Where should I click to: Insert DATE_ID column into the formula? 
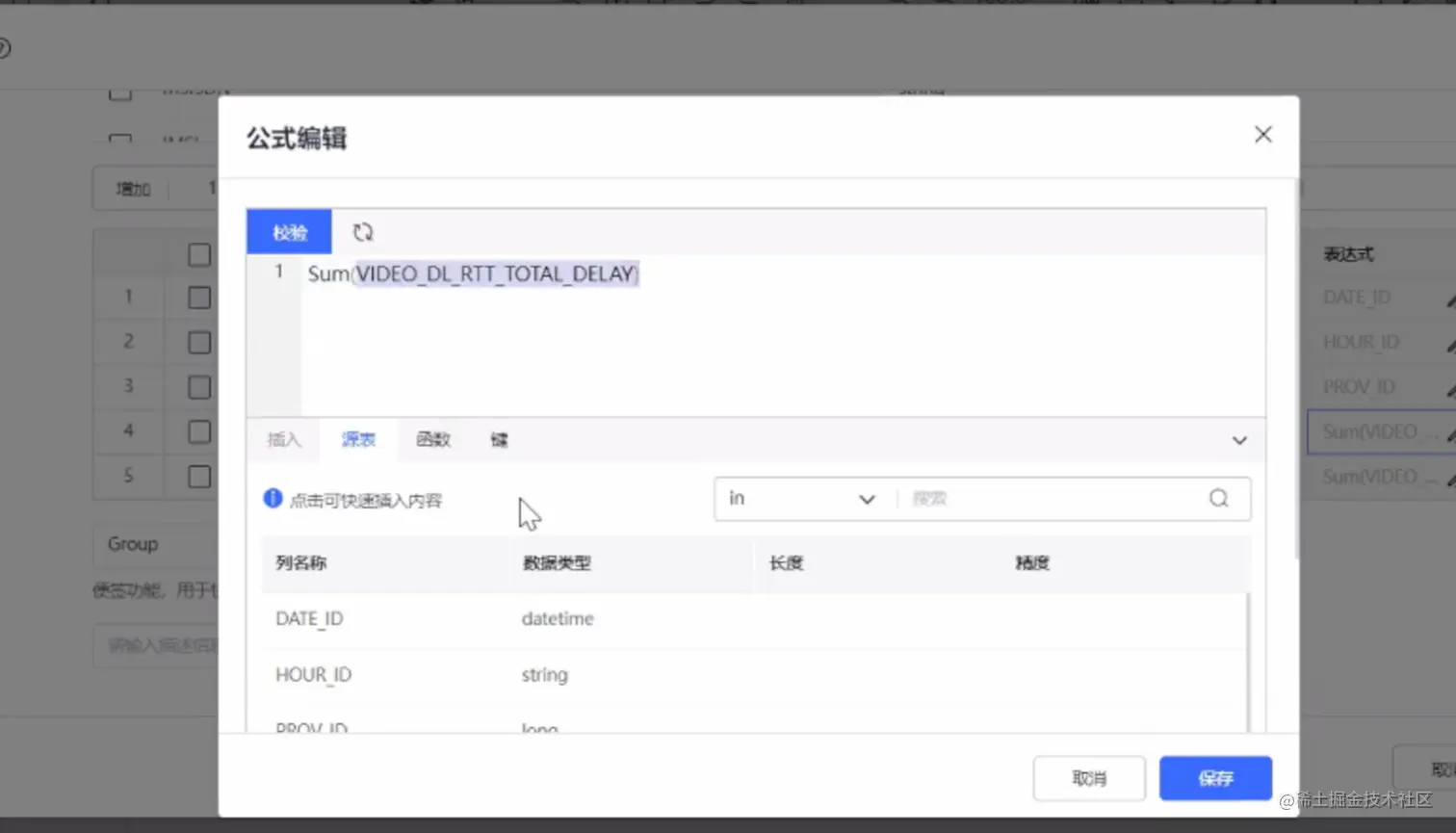309,619
